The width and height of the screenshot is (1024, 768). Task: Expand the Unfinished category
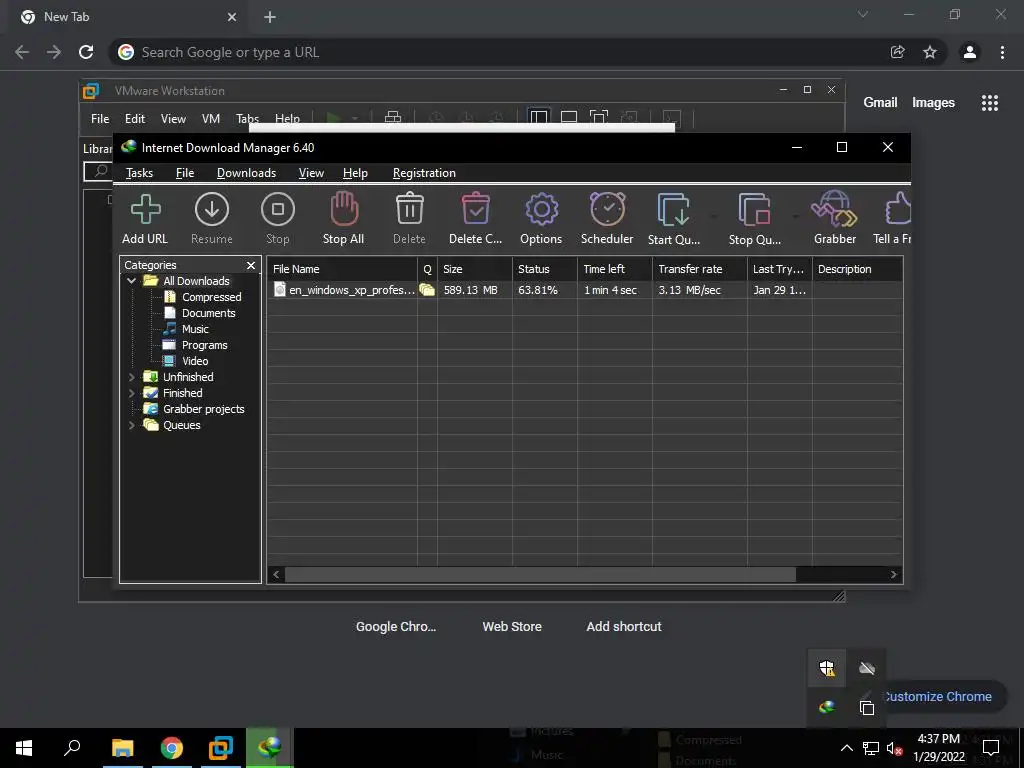click(131, 377)
